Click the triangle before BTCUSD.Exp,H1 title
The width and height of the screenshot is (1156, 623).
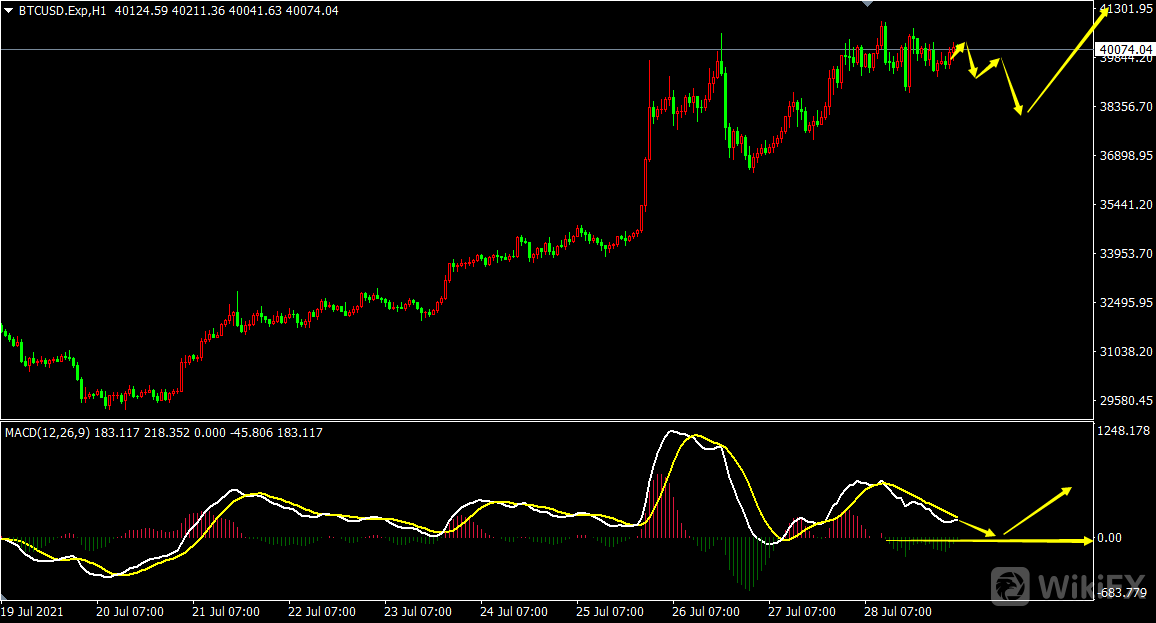point(9,10)
